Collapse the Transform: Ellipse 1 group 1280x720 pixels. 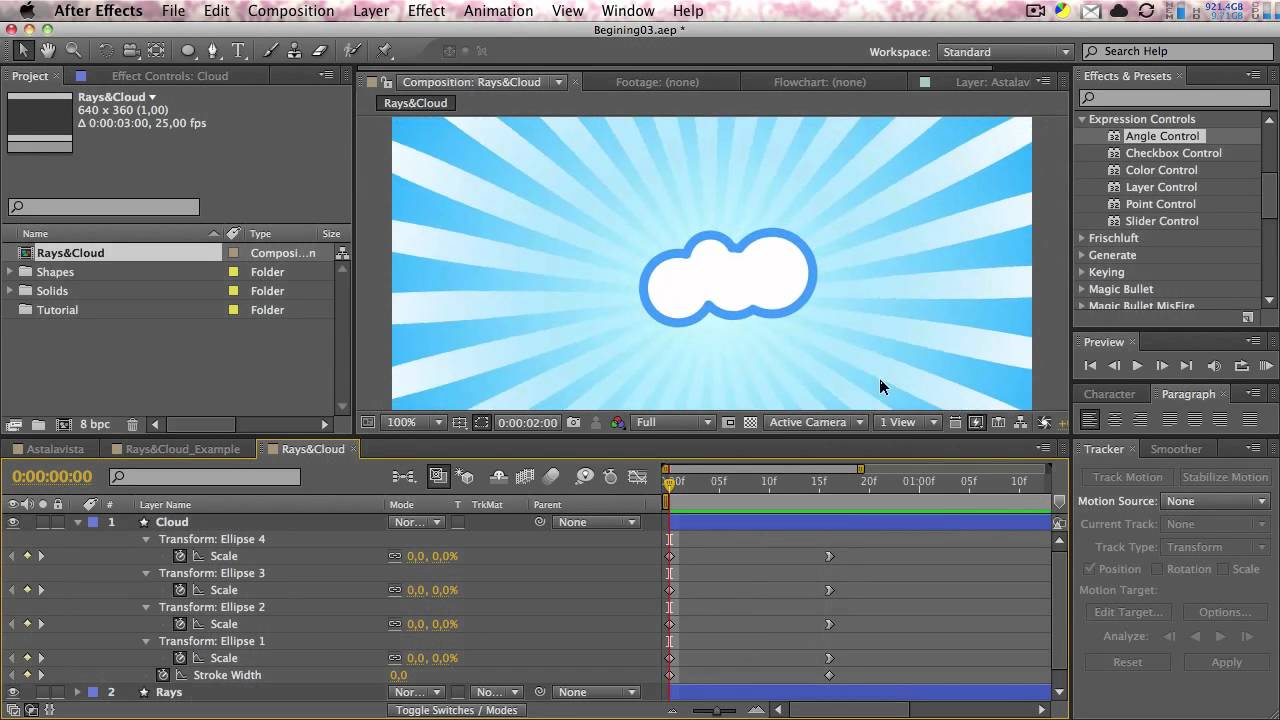[x=146, y=642]
